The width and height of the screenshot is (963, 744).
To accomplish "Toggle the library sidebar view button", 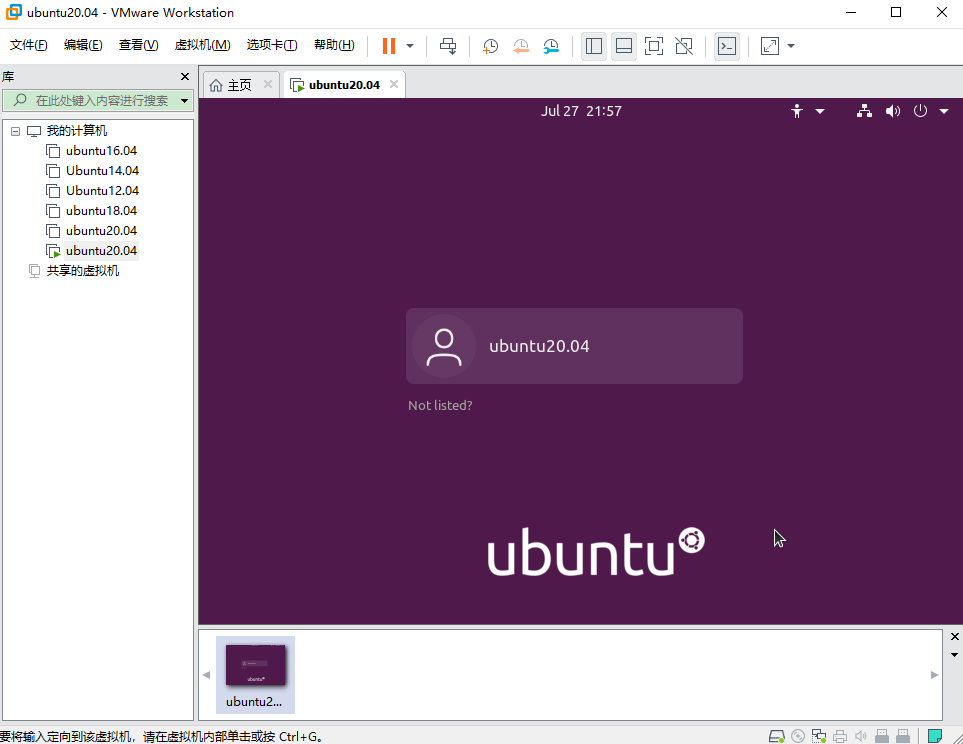I will tap(594, 46).
